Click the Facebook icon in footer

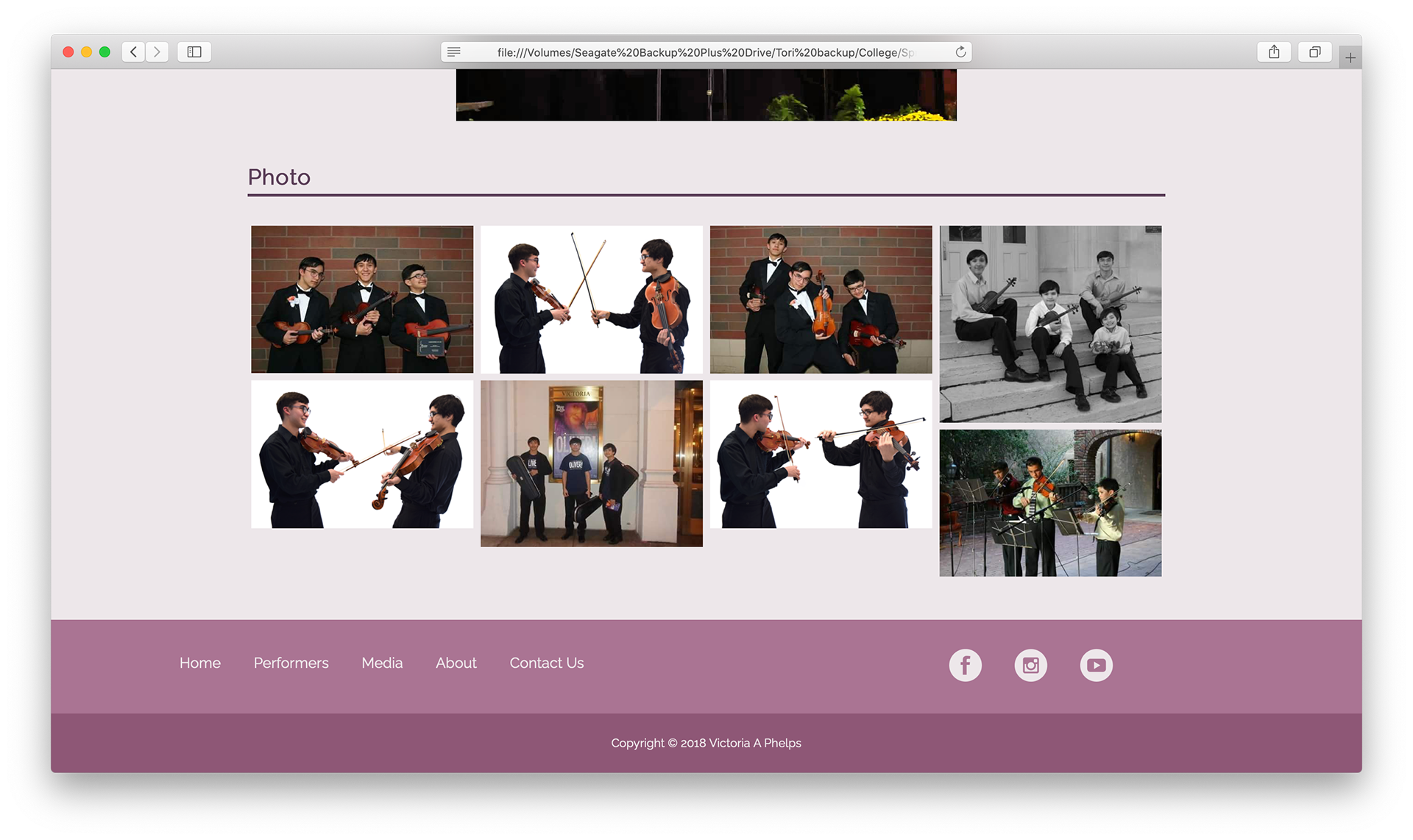click(x=965, y=665)
